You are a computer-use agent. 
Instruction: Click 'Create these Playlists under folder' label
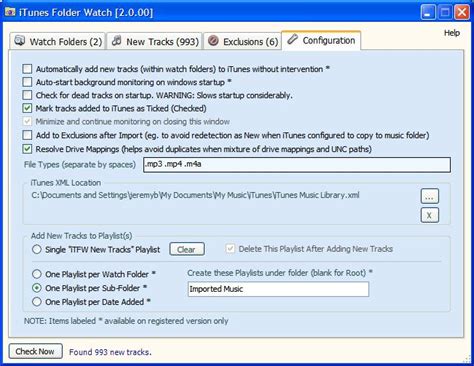(280, 273)
